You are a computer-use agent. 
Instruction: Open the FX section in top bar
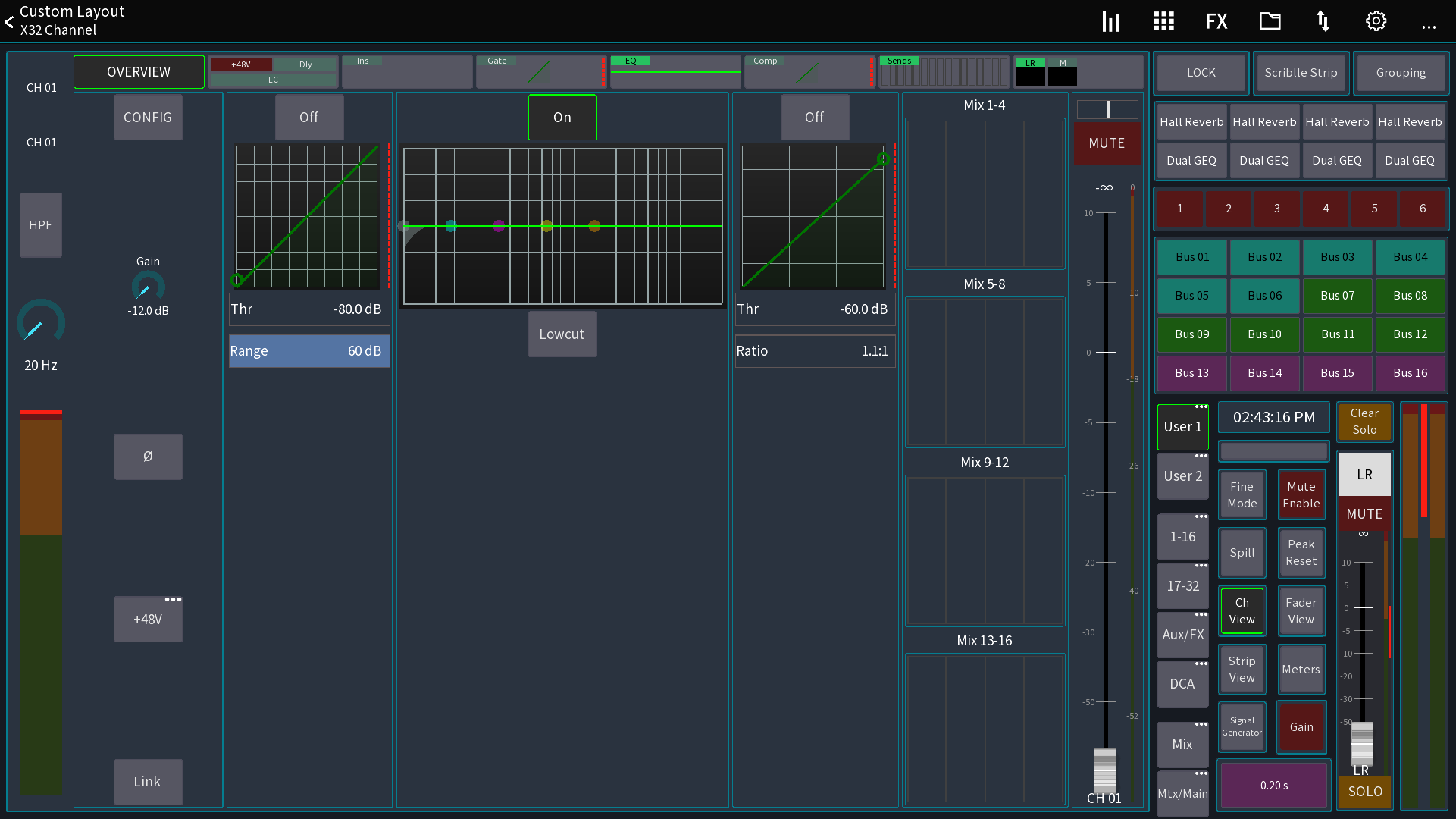(1216, 21)
